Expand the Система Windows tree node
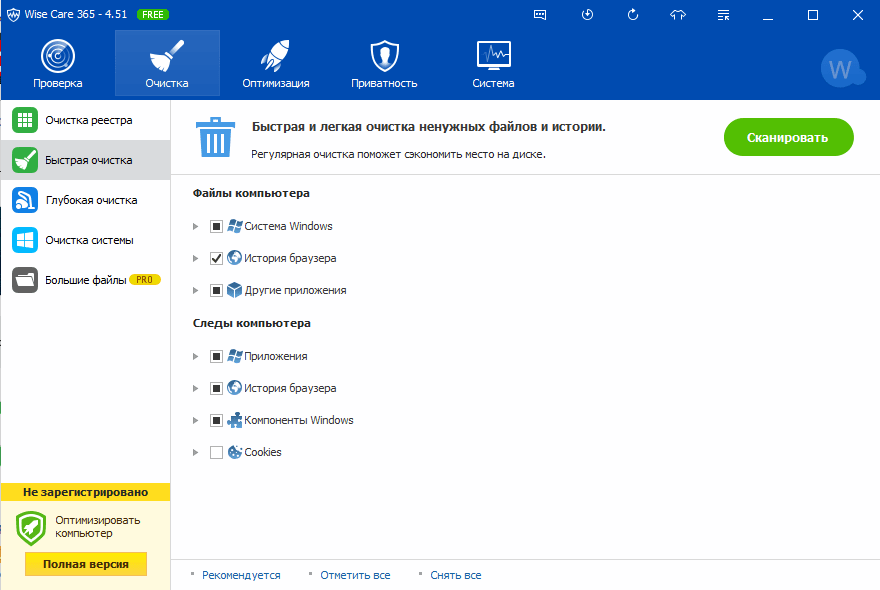The height and width of the screenshot is (590, 880). (x=196, y=227)
